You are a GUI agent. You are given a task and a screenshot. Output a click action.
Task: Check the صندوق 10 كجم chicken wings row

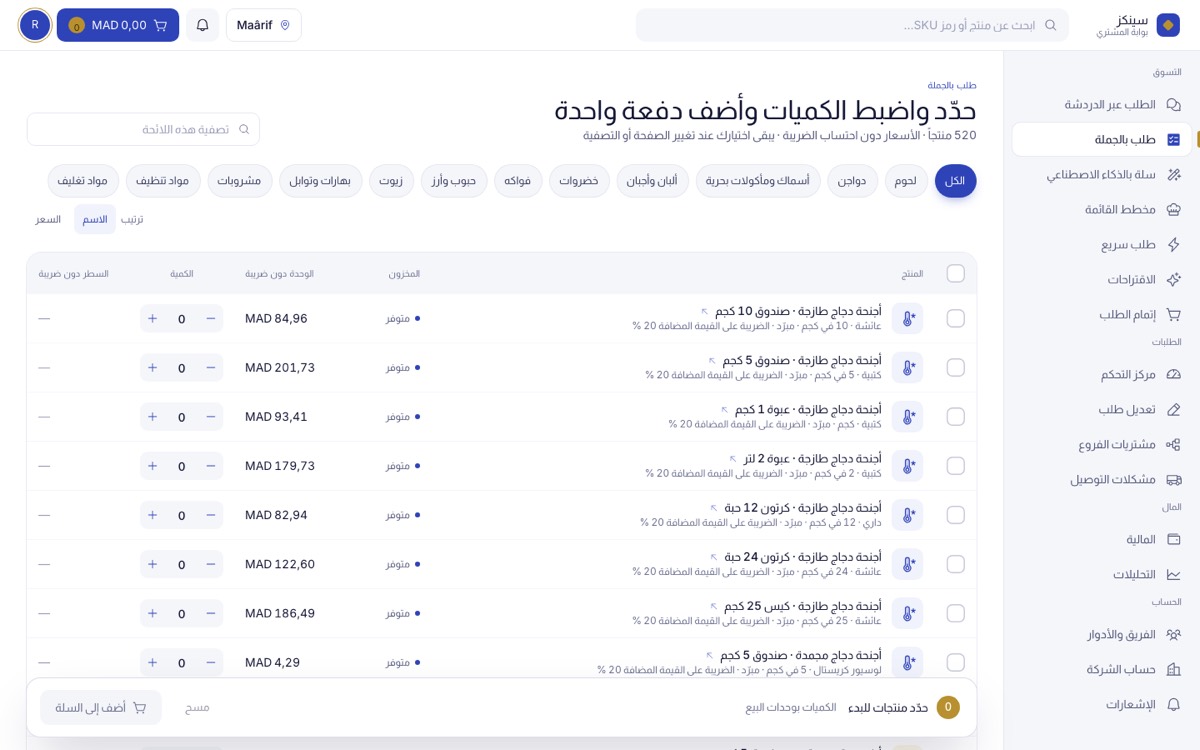tap(956, 318)
